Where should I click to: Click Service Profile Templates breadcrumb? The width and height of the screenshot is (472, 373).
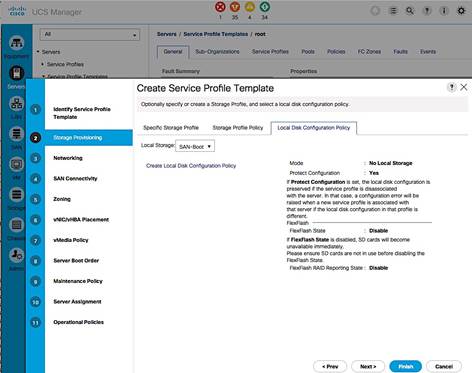point(216,34)
